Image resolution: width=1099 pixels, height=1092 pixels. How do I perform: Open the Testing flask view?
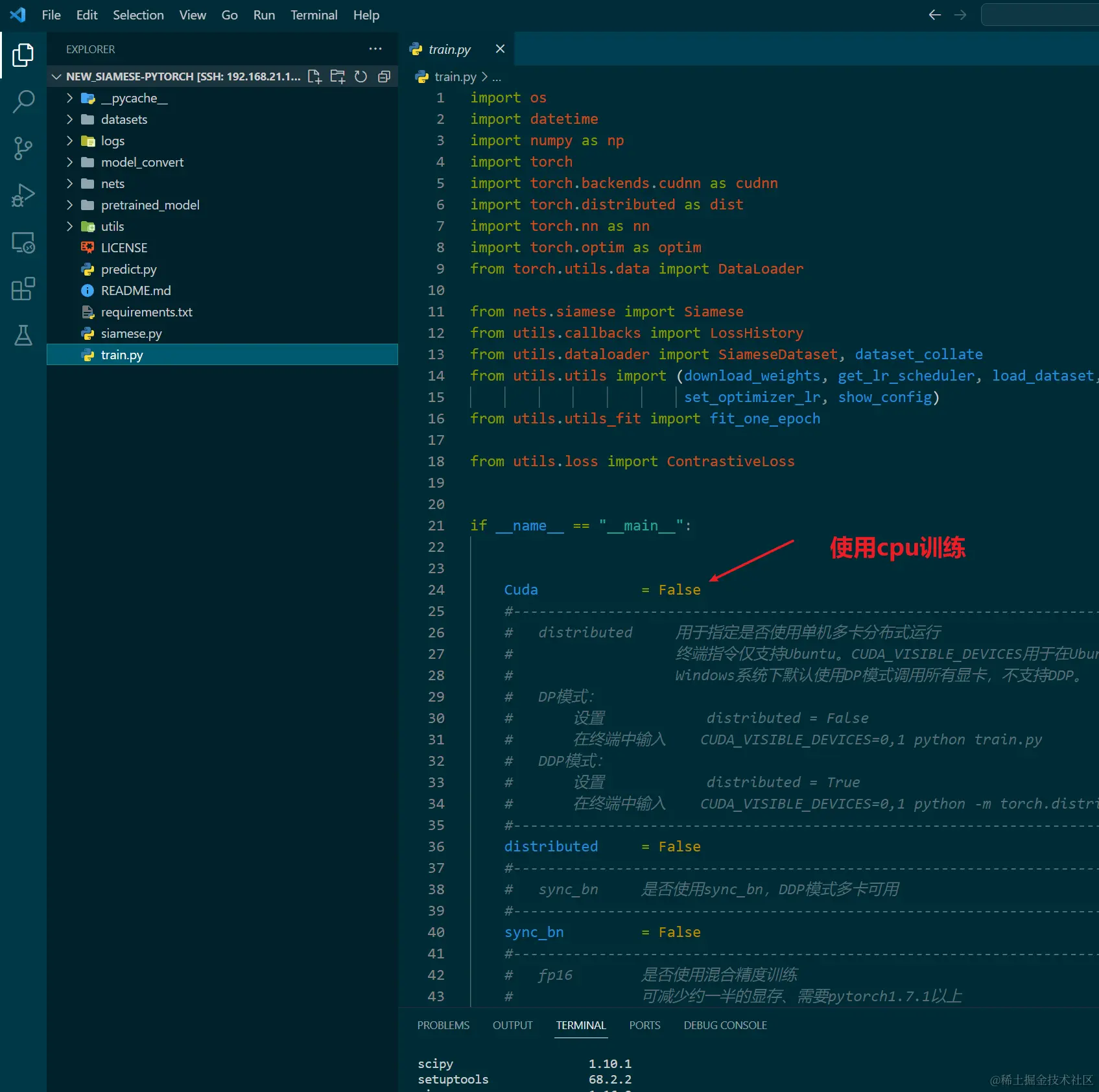[23, 335]
